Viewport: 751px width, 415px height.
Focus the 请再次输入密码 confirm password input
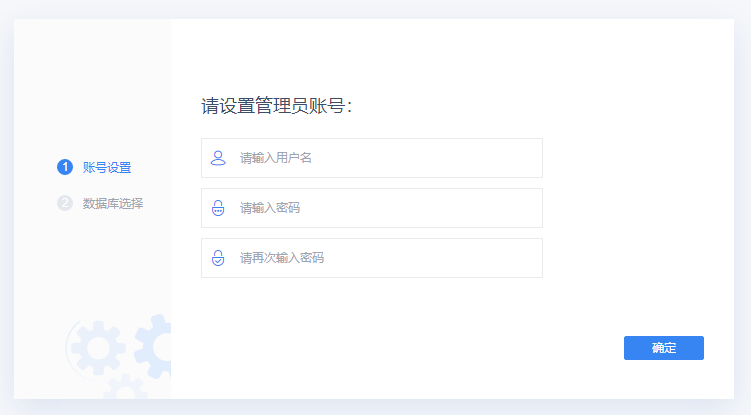[x=372, y=258]
